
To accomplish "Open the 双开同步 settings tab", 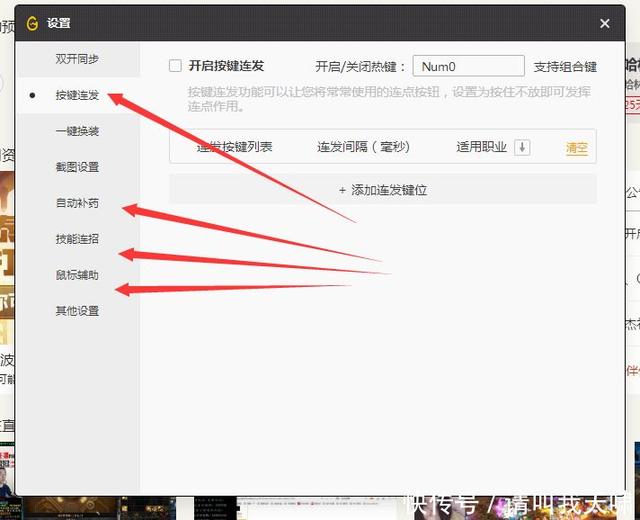I will 77,59.
